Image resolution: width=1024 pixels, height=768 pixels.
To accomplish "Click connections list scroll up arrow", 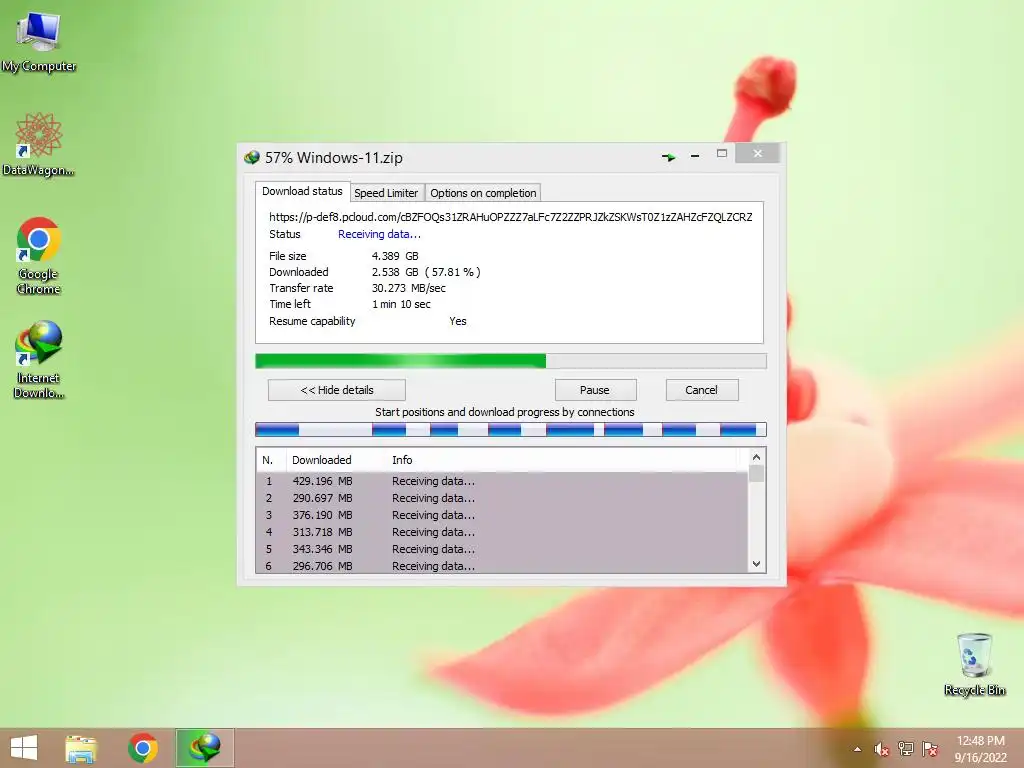I will (x=756, y=457).
